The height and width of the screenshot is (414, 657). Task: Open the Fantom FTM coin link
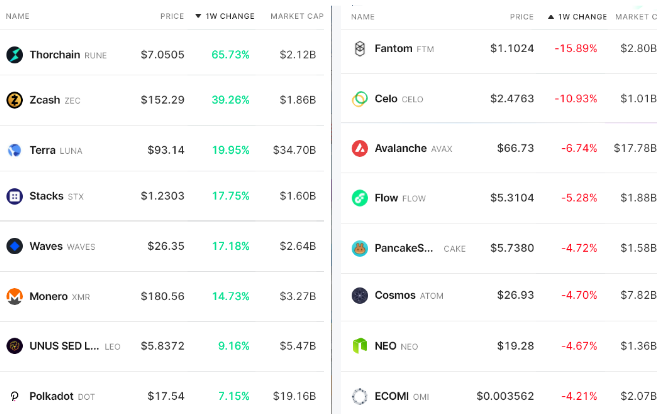393,48
